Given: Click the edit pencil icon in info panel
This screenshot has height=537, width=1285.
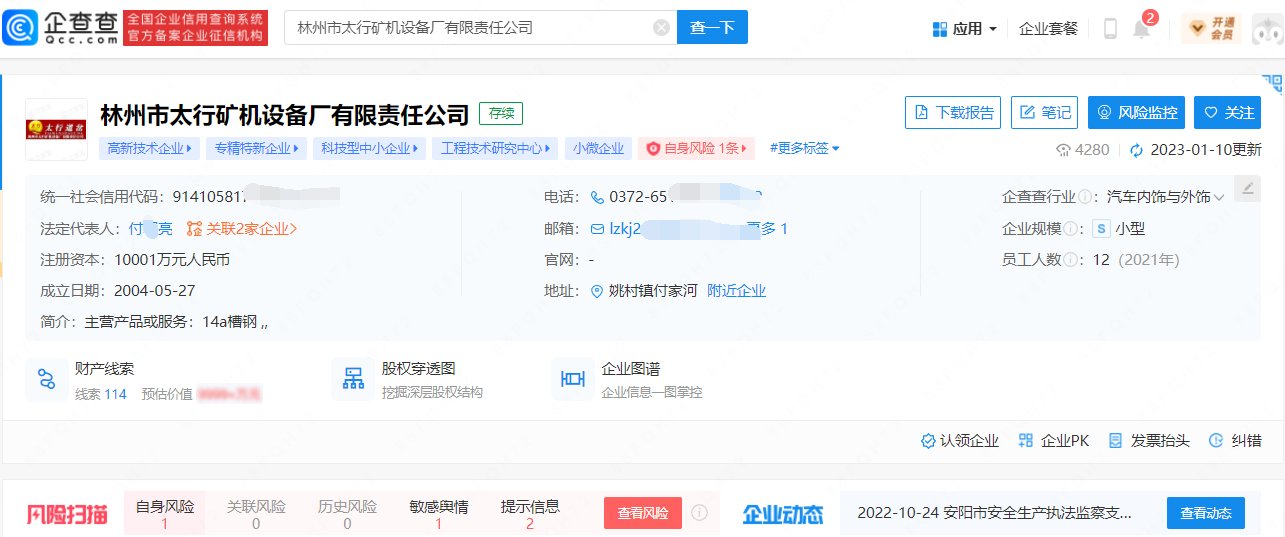Looking at the screenshot, I should (1246, 188).
